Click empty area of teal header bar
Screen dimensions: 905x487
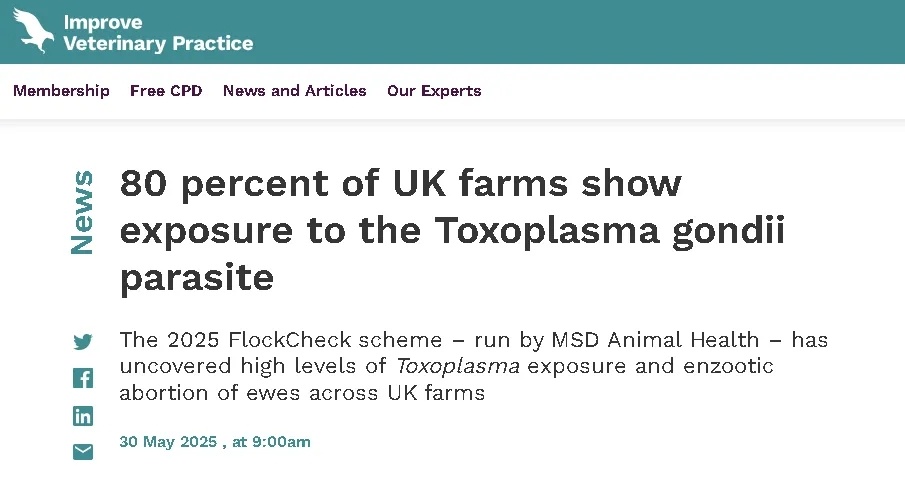[x=600, y=32]
